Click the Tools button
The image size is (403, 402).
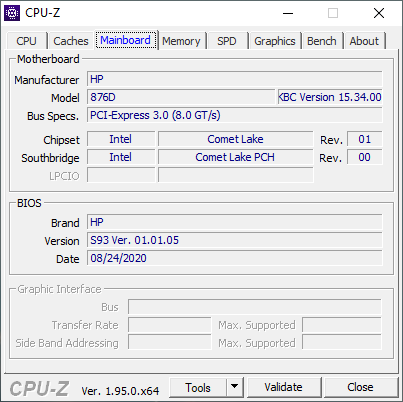click(x=198, y=387)
